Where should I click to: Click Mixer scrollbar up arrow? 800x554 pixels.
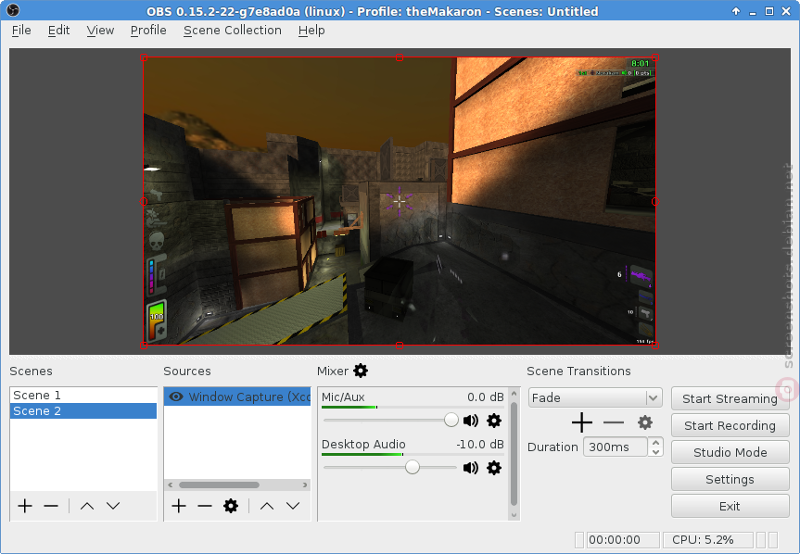pyautogui.click(x=514, y=394)
